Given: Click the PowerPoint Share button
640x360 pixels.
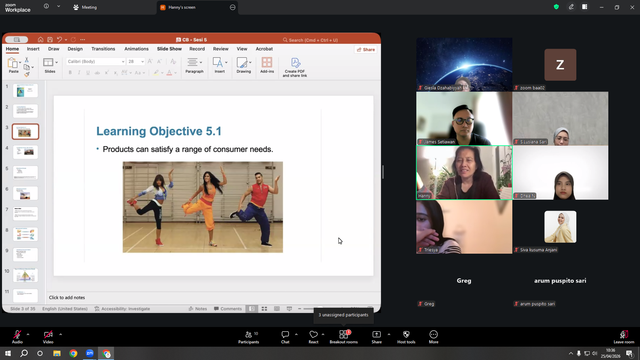Looking at the screenshot, I should (366, 50).
